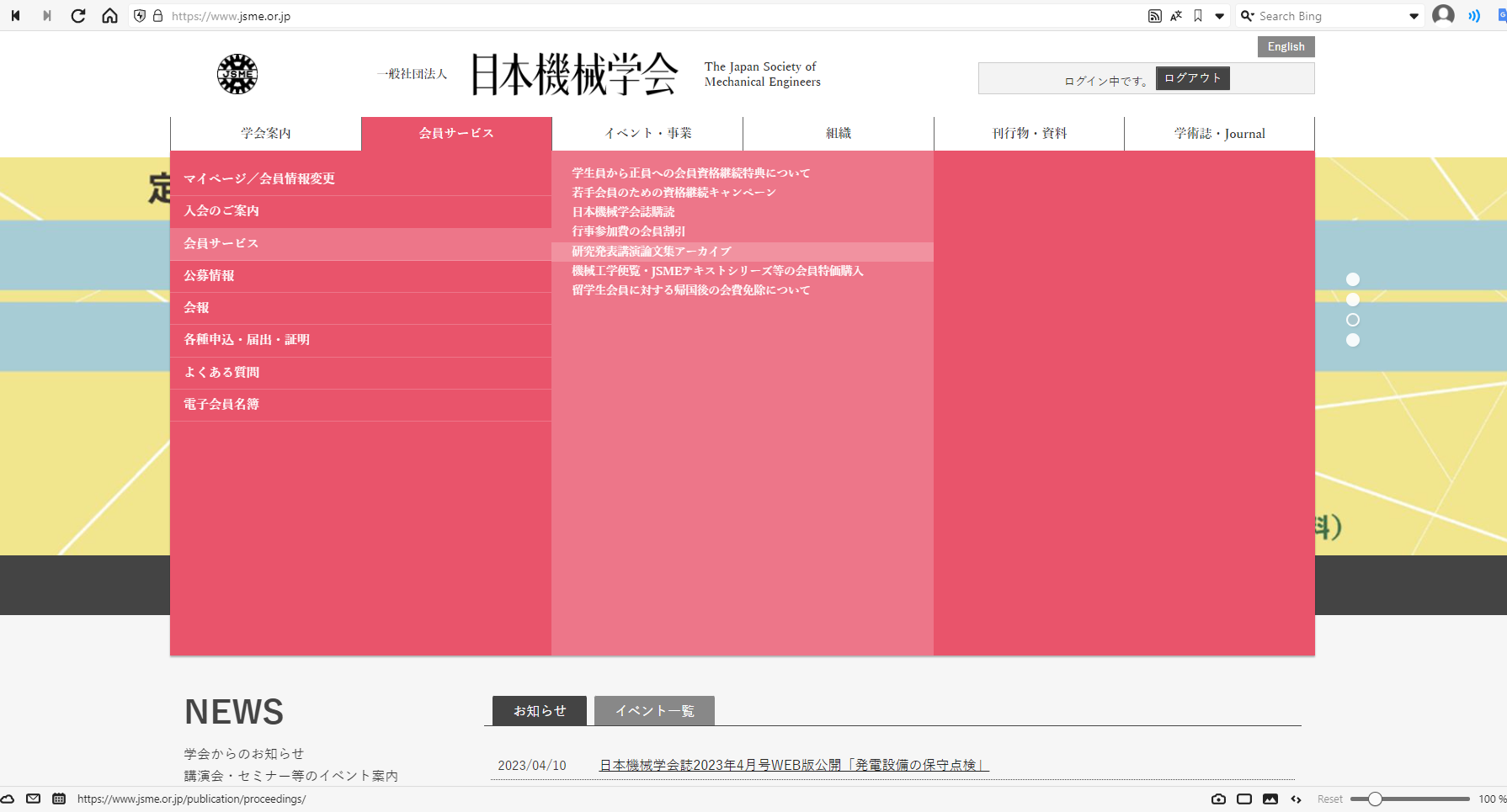Click the 学会からのお知らせ text
Image resolution: width=1507 pixels, height=812 pixels.
pos(244,754)
